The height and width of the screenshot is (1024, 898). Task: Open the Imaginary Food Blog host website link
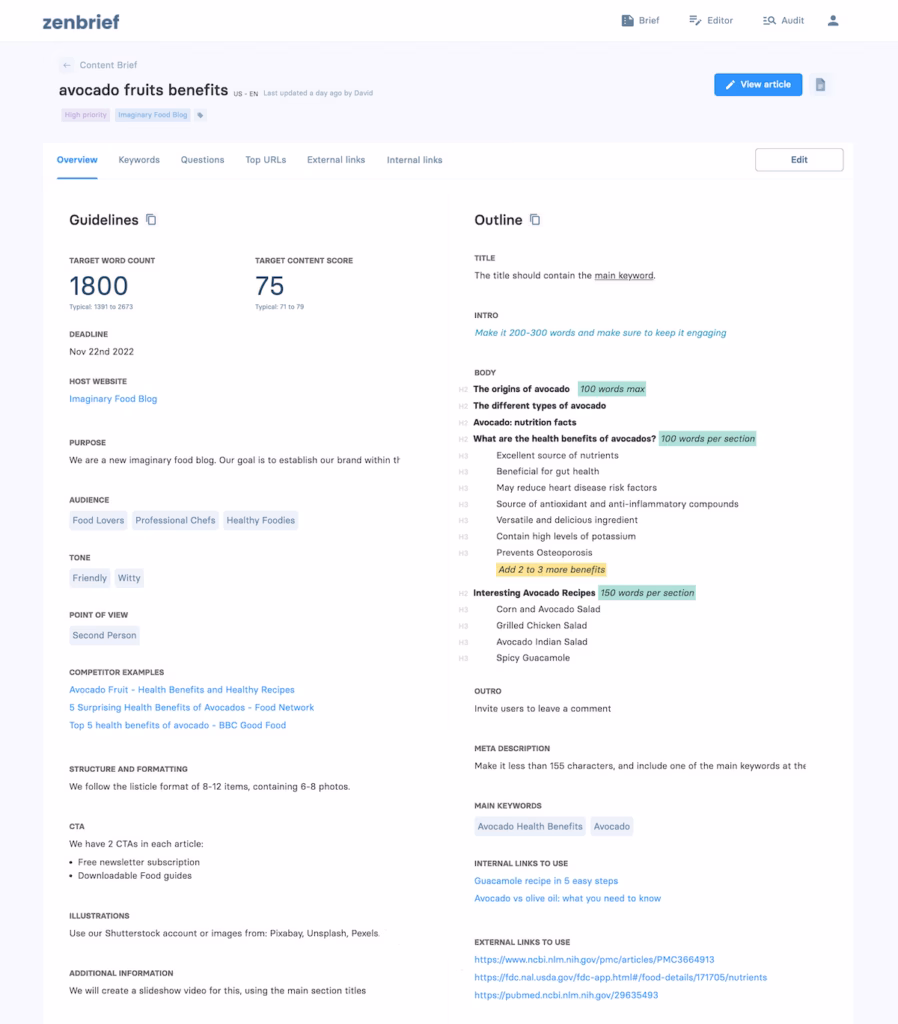coord(113,399)
